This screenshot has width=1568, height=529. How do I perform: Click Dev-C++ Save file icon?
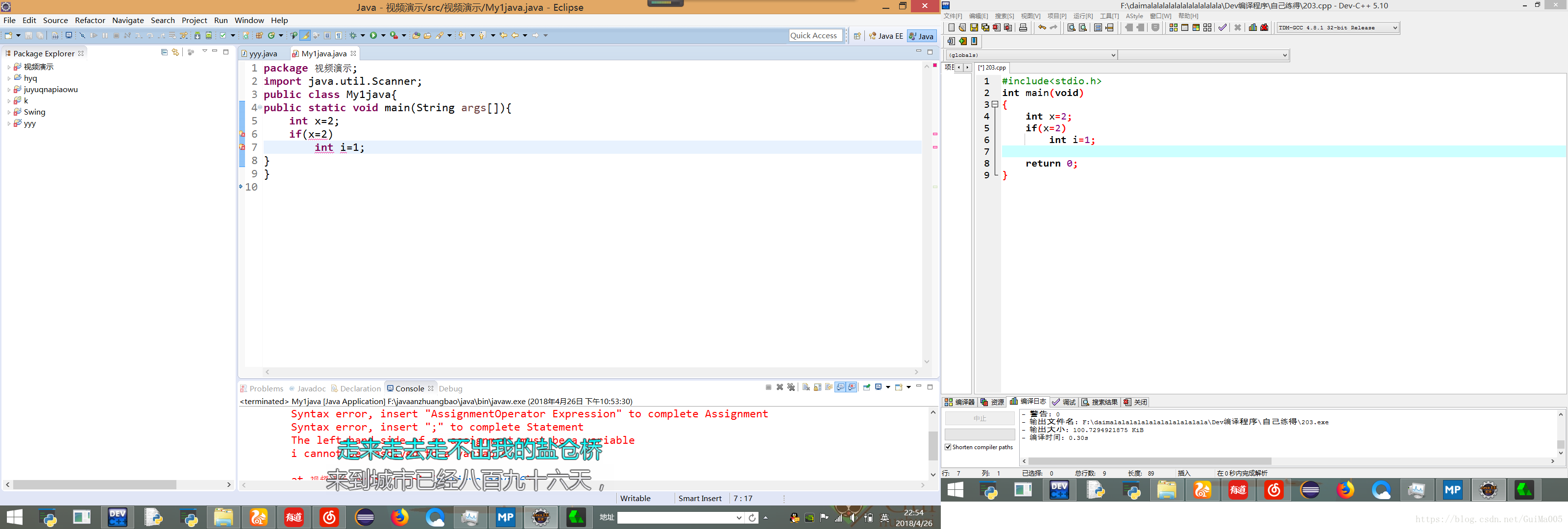pyautogui.click(x=975, y=27)
